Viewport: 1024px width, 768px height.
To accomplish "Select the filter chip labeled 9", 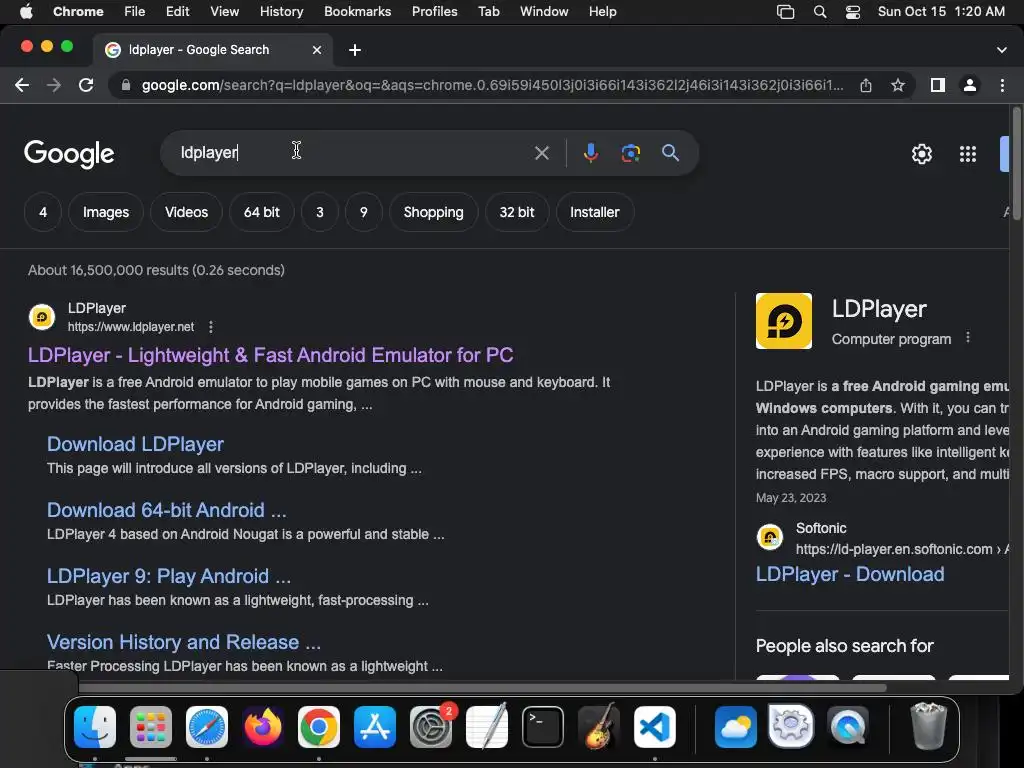I will (x=364, y=212).
